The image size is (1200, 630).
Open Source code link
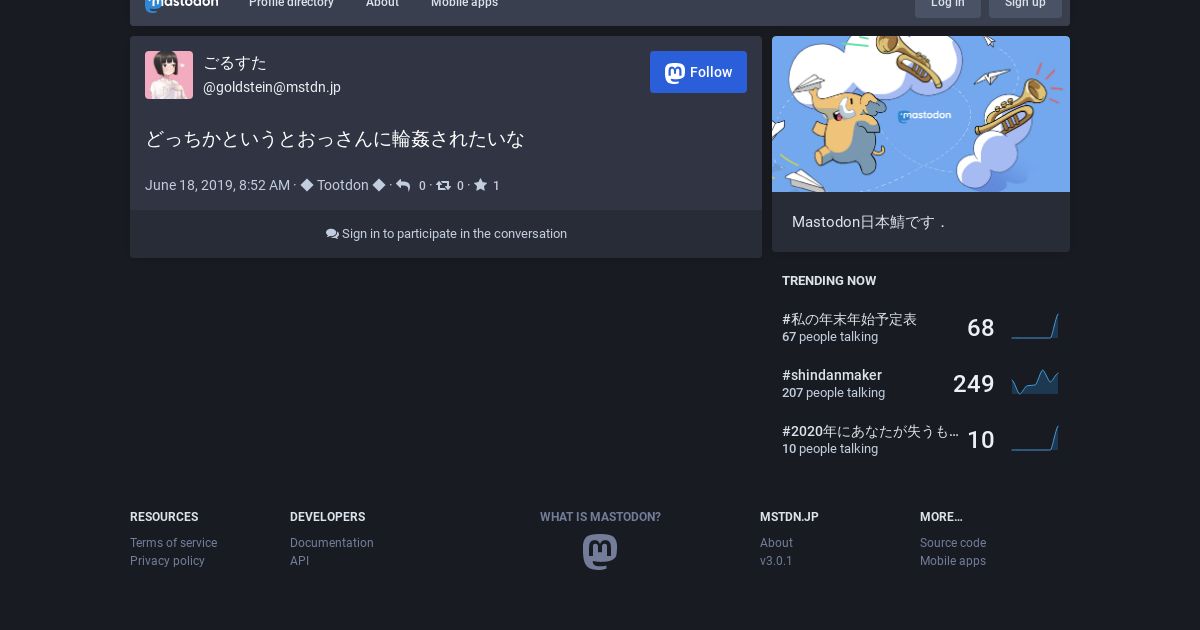[953, 543]
